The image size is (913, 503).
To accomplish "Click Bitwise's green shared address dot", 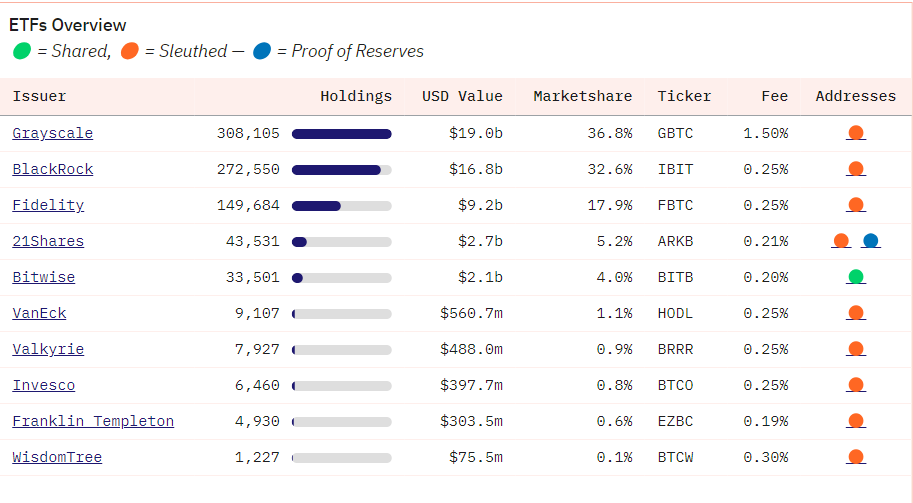I will pyautogui.click(x=855, y=277).
